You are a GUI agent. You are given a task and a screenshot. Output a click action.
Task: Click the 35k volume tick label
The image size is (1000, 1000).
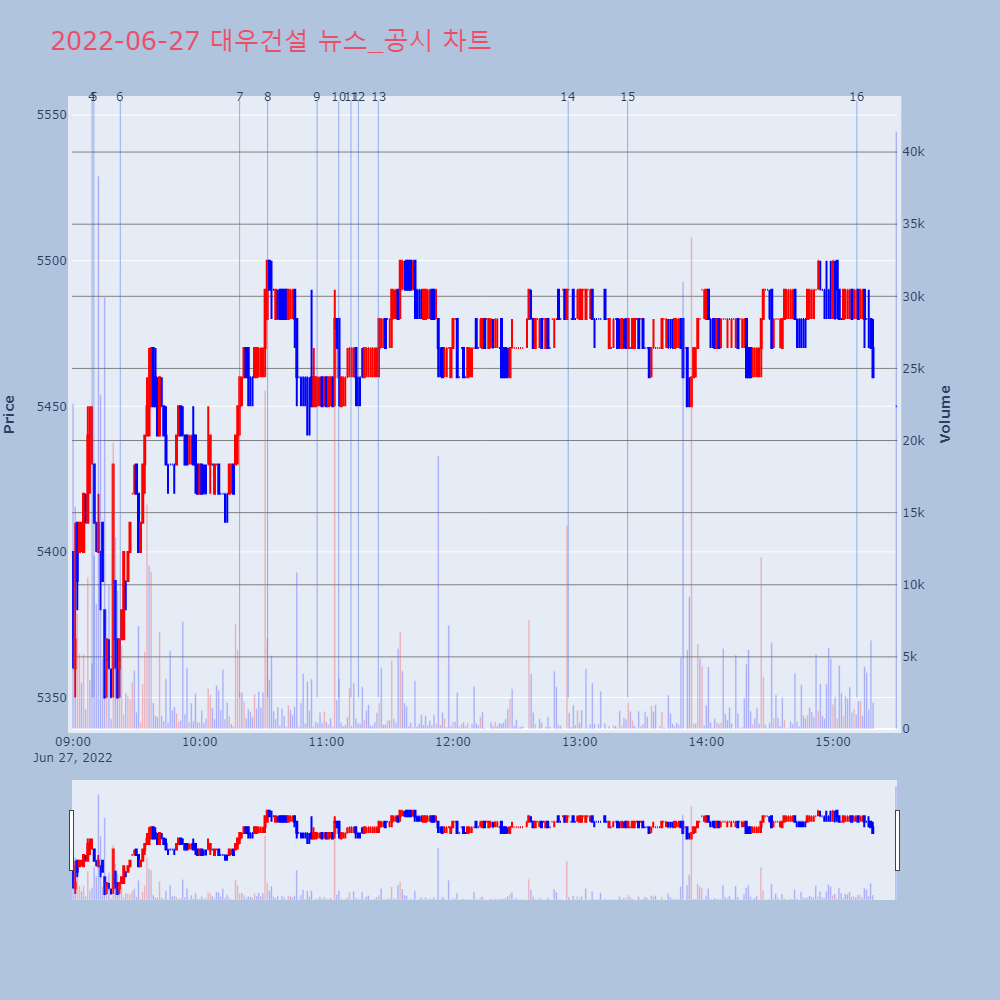click(x=913, y=224)
